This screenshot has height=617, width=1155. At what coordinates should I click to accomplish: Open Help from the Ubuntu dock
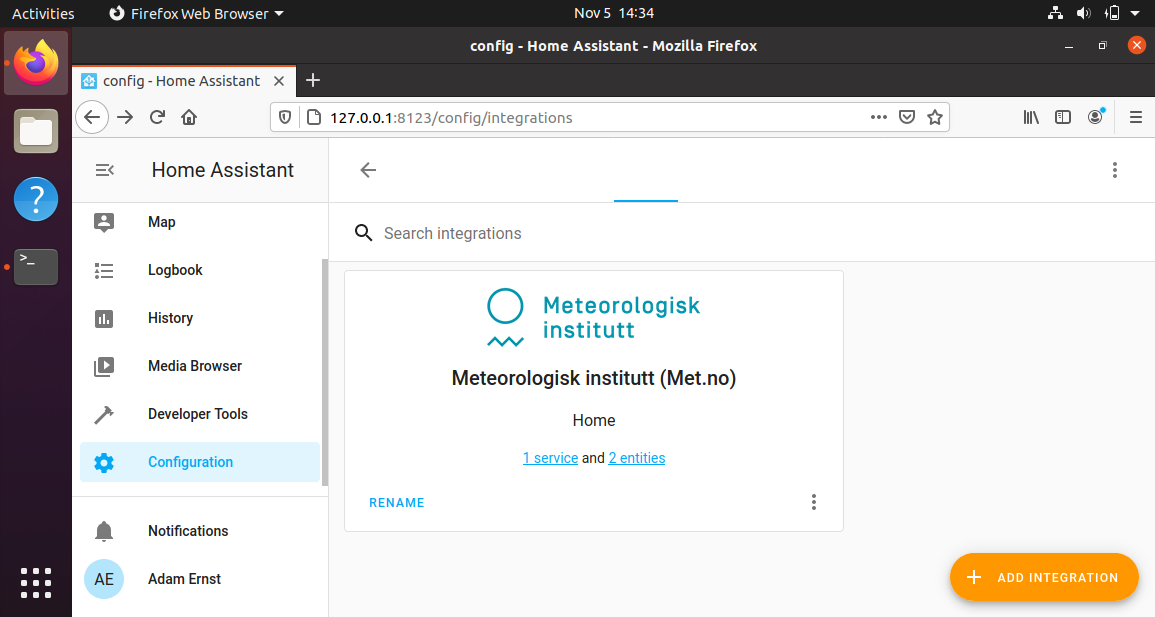(36, 199)
